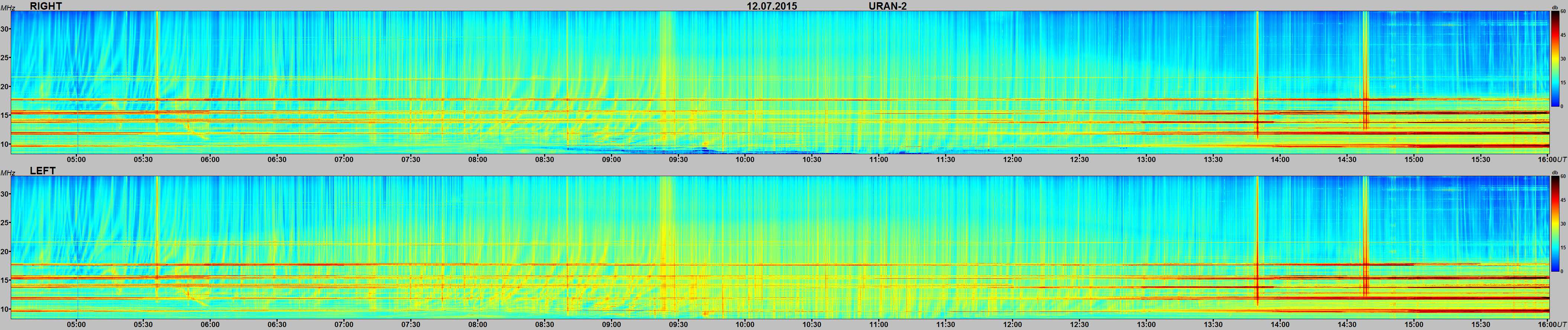The height and width of the screenshot is (330, 1568).
Task: Click 12:30 tick under the LEFT panel
Action: [1079, 324]
